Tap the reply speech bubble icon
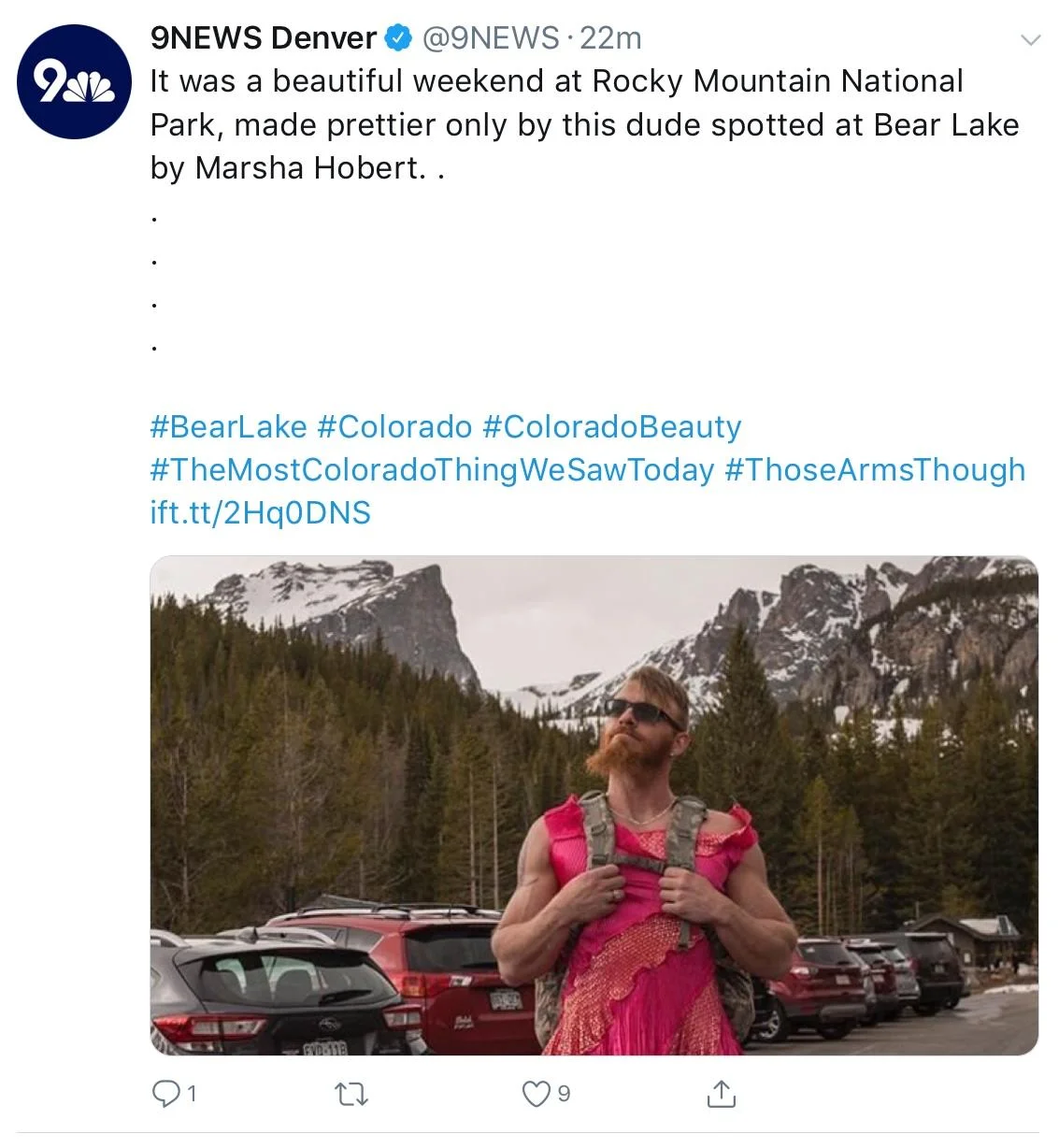The width and height of the screenshot is (1059, 1148). (x=165, y=1094)
